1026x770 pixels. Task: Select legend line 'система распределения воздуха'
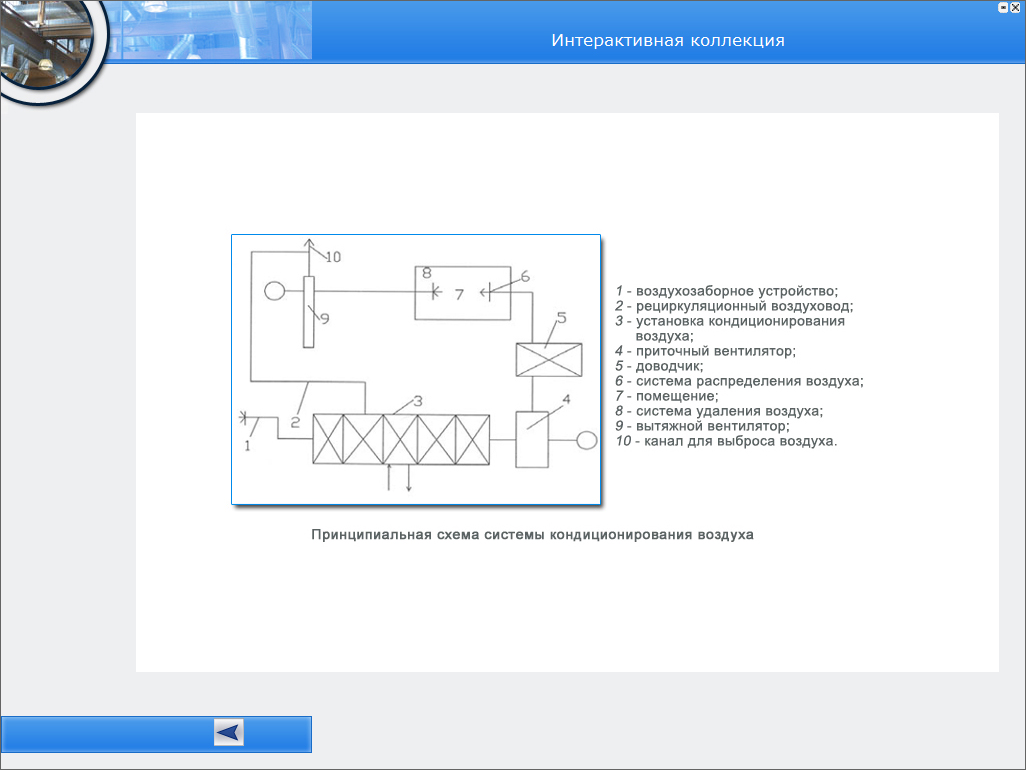click(x=739, y=381)
